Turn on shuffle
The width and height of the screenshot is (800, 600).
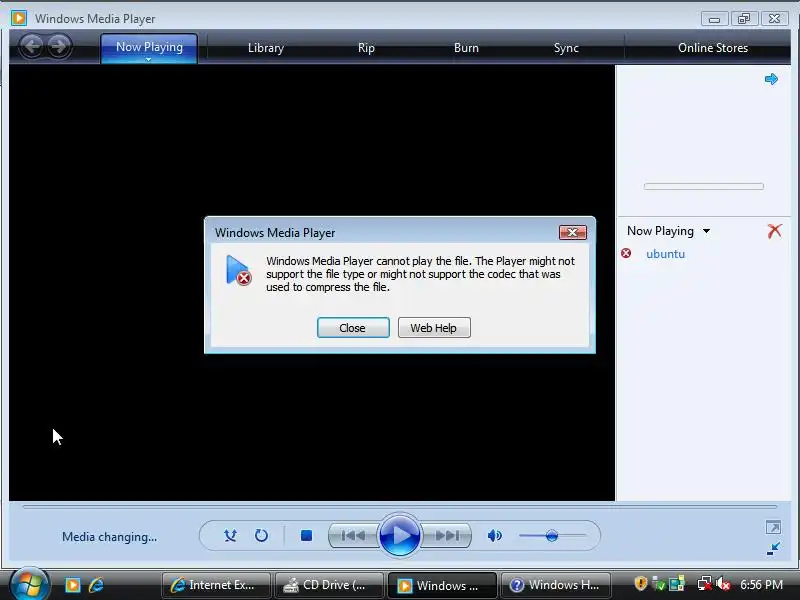tap(230, 535)
